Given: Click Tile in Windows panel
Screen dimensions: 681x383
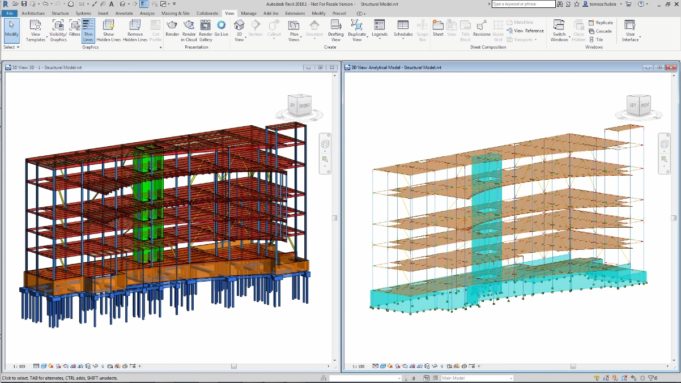Looking at the screenshot, I should pyautogui.click(x=596, y=40).
